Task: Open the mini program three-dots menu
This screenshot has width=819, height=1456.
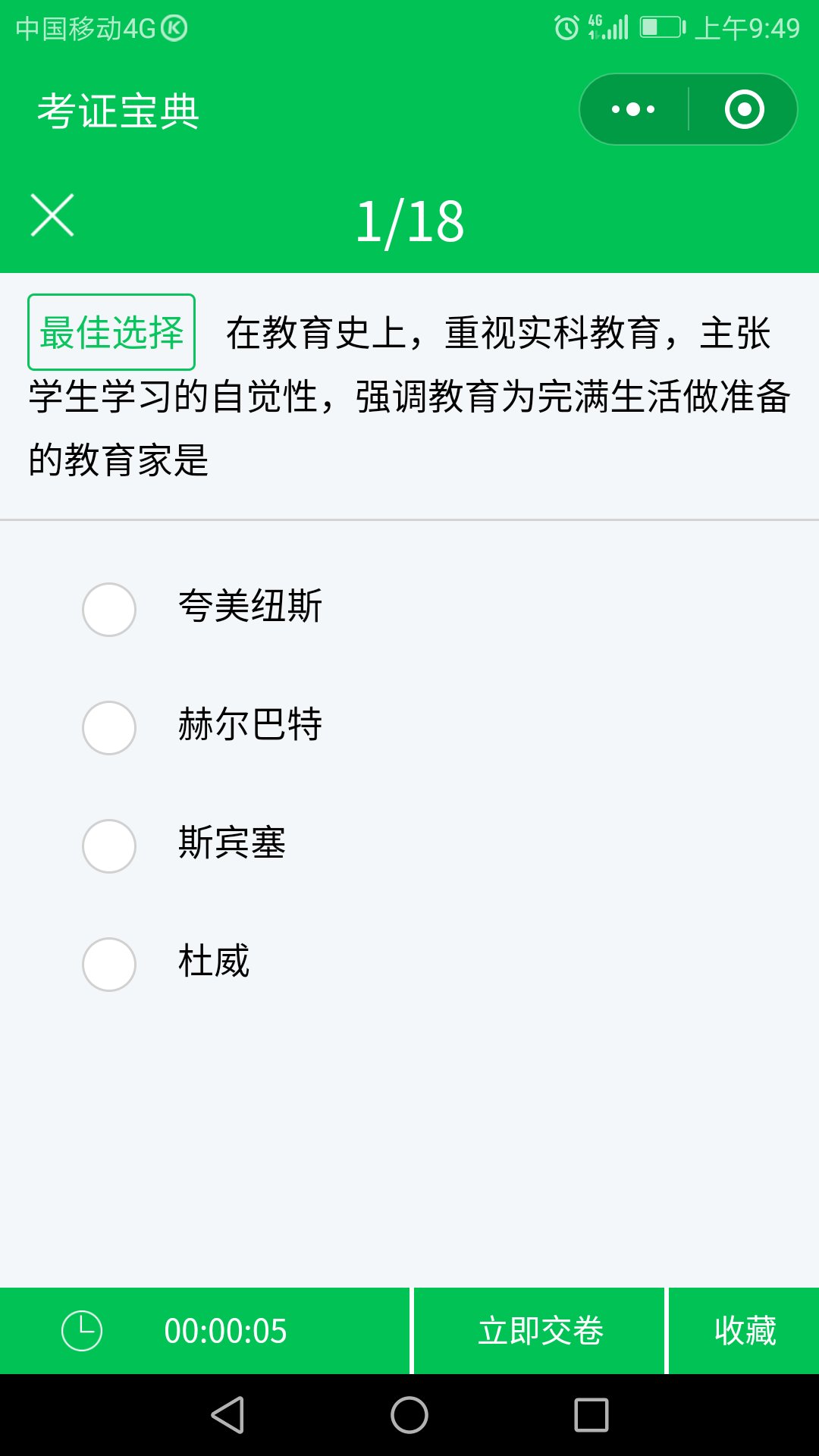Action: point(633,109)
